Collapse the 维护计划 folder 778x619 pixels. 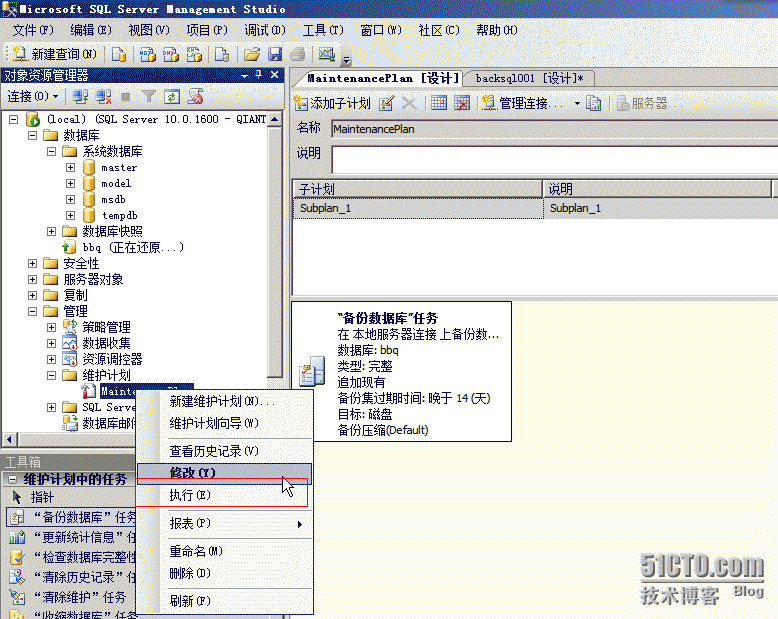(52, 375)
